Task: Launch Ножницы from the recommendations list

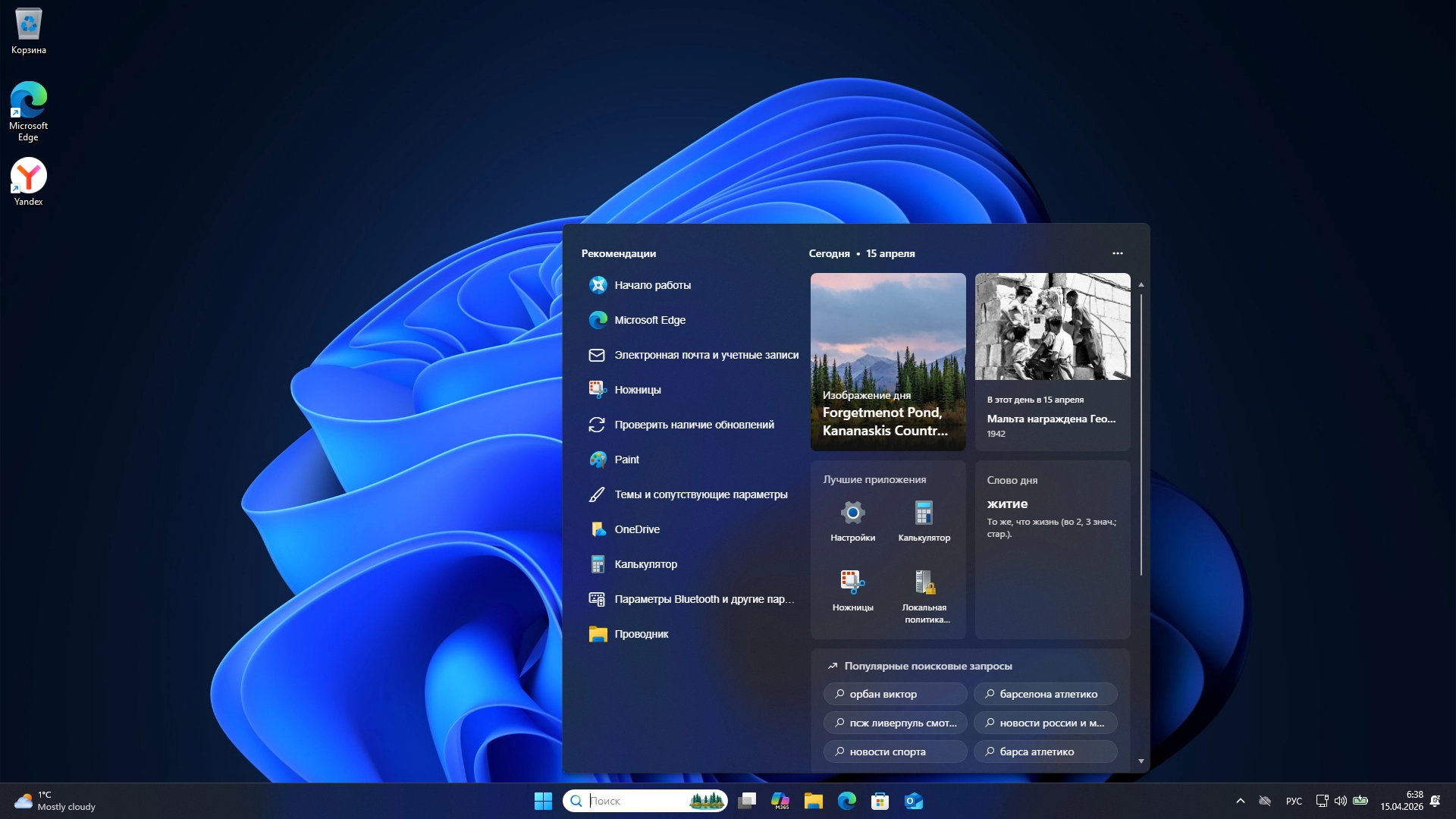Action: 637,390
